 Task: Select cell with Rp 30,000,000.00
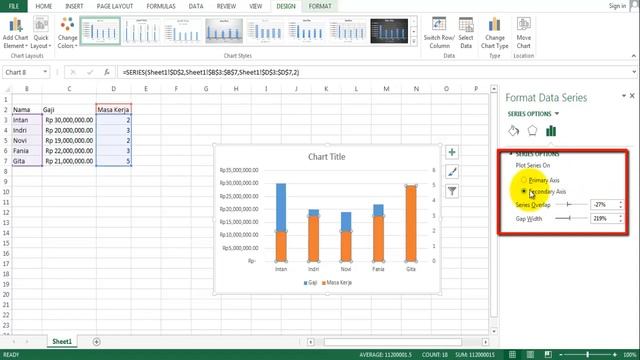(69, 120)
